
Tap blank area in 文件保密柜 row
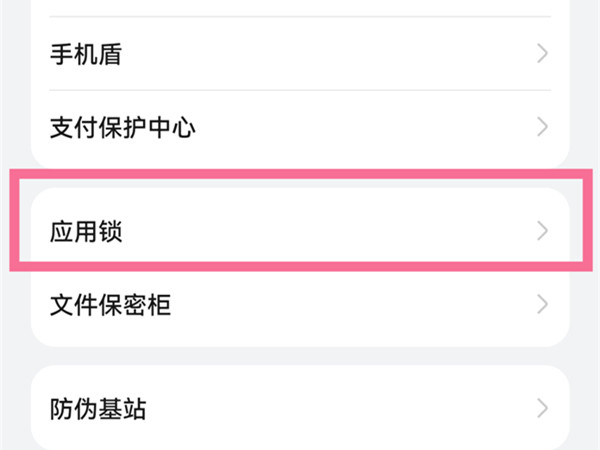(x=350, y=304)
